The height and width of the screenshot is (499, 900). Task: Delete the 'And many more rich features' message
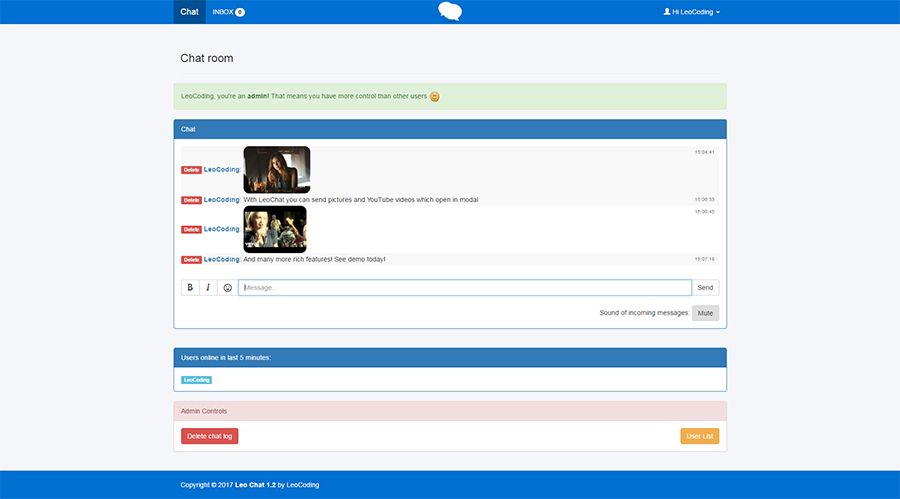pyautogui.click(x=191, y=260)
